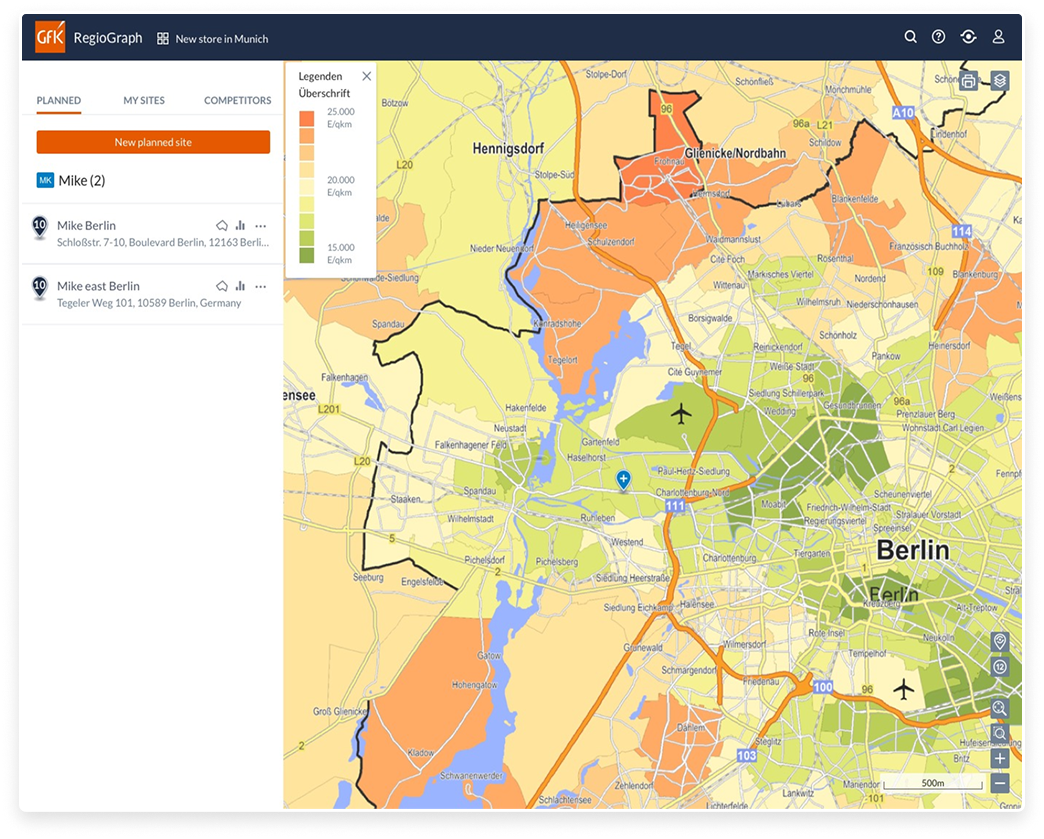Open the search icon in header
The height and width of the screenshot is (839, 1044).
(x=910, y=38)
